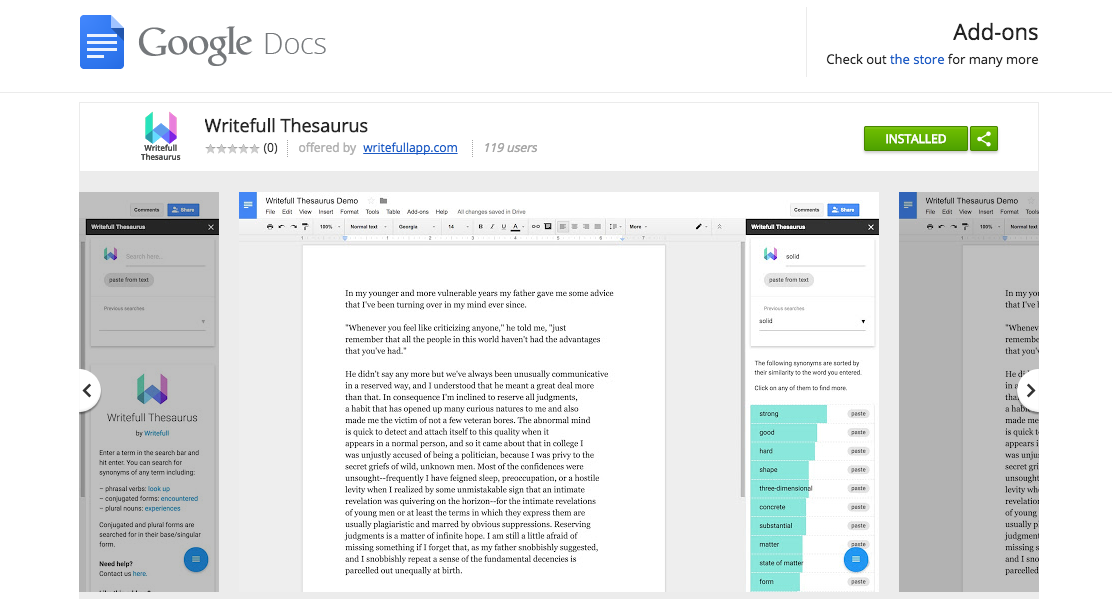Click paste next to 'substantial'

tap(858, 526)
